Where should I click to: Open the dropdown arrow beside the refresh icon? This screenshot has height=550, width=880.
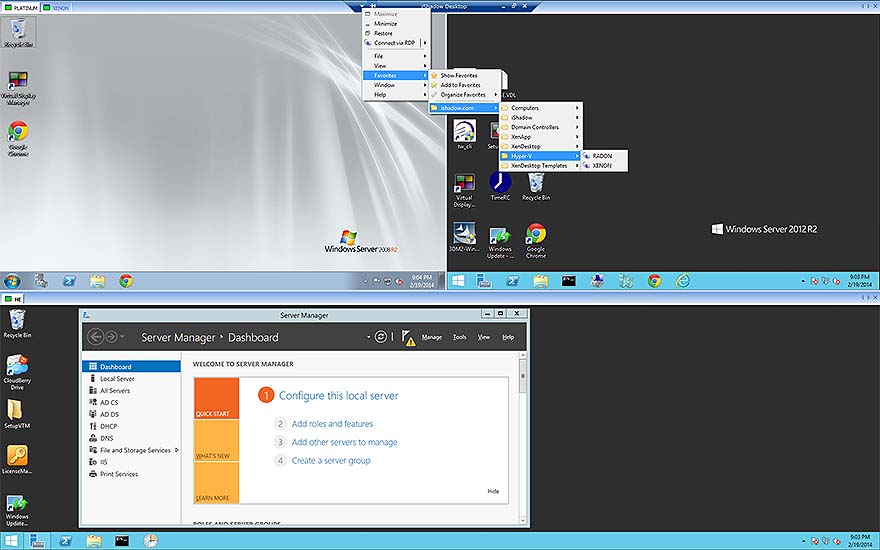[368, 337]
